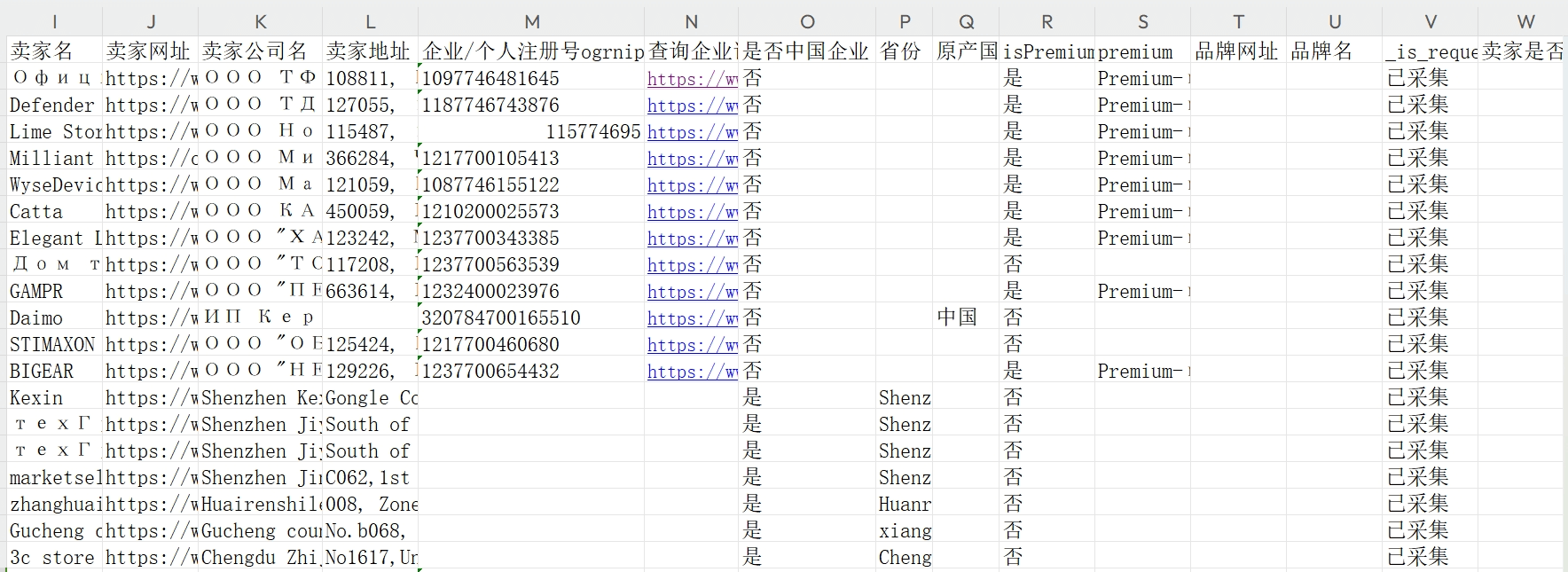The width and height of the screenshot is (1568, 572).
Task: Select registration number 1237700654432
Action: [x=531, y=371]
